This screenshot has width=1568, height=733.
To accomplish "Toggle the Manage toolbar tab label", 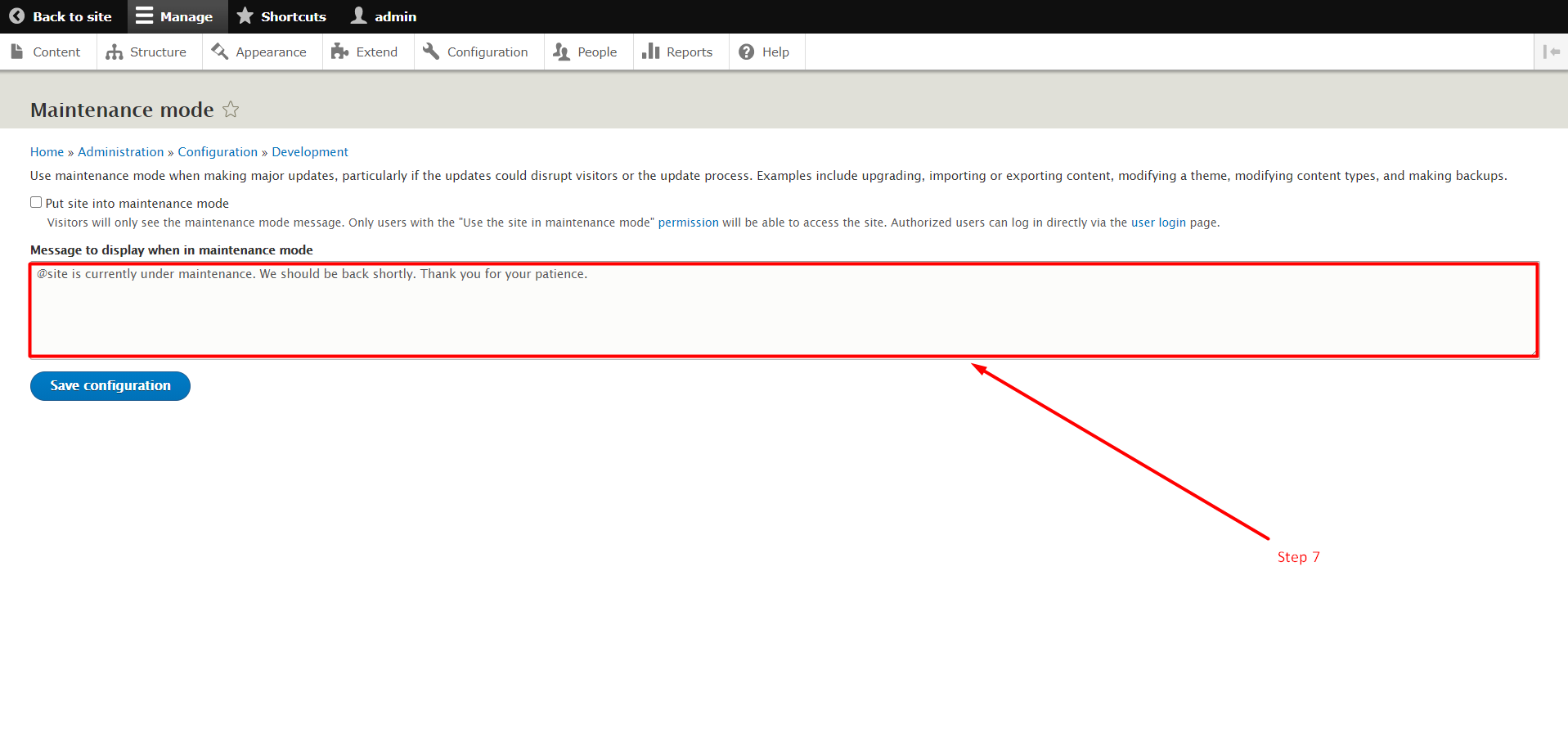I will 186,16.
